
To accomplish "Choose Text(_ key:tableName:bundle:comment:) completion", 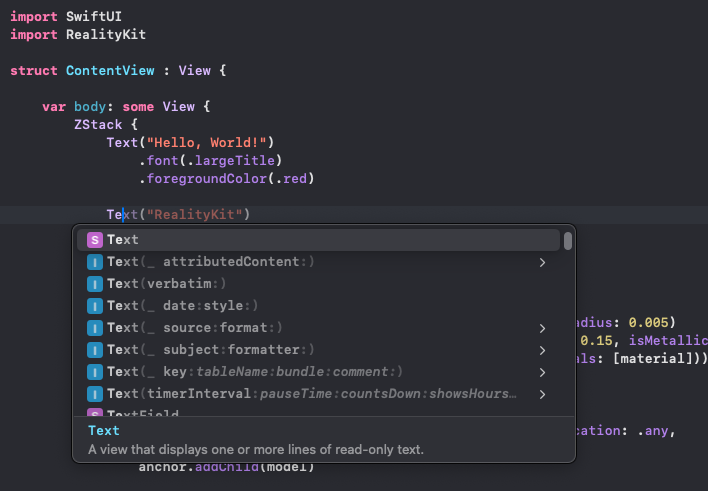I will [x=318, y=372].
